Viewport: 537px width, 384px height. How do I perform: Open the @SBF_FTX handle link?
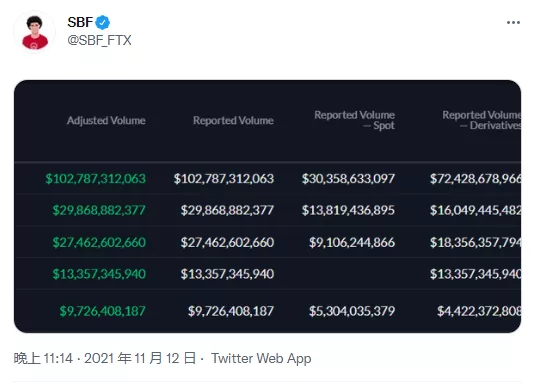[99, 40]
